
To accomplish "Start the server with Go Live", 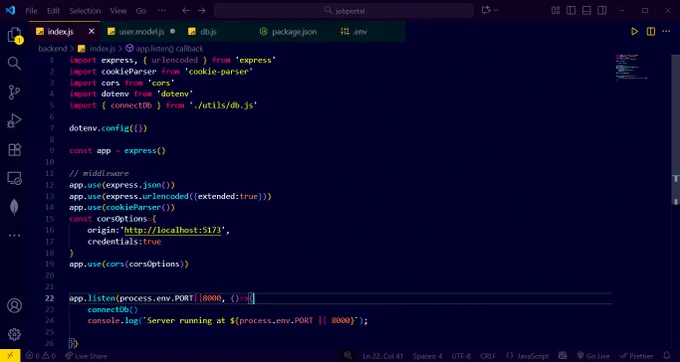I will [x=593, y=356].
